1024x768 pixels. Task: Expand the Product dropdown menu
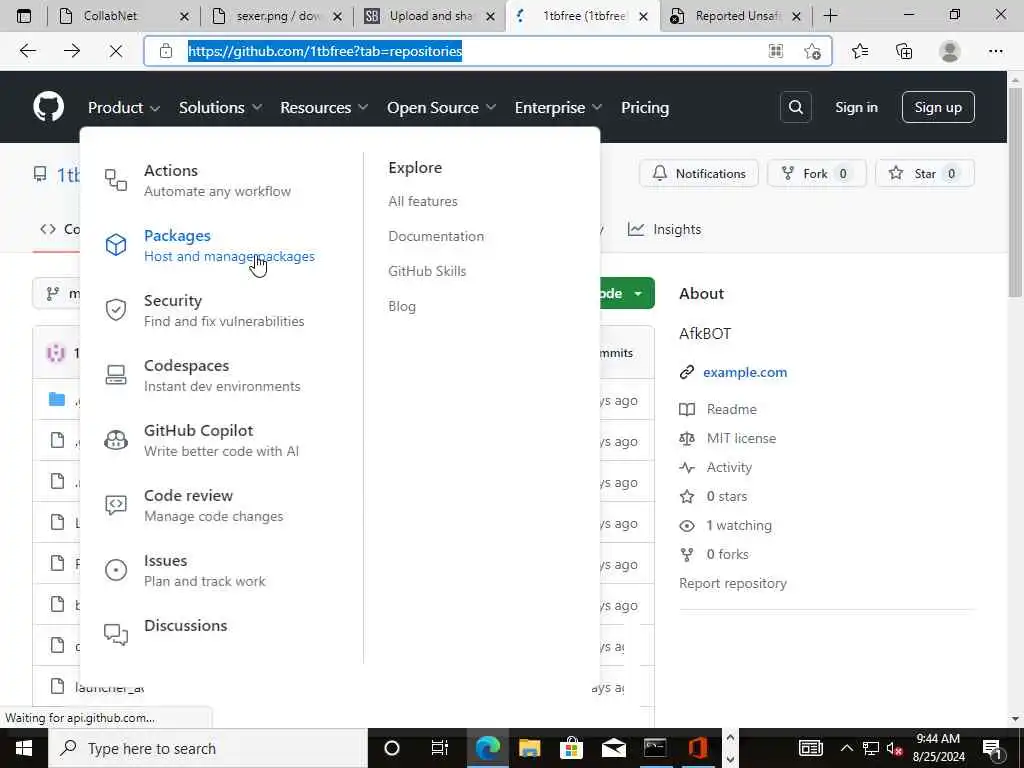(x=123, y=107)
